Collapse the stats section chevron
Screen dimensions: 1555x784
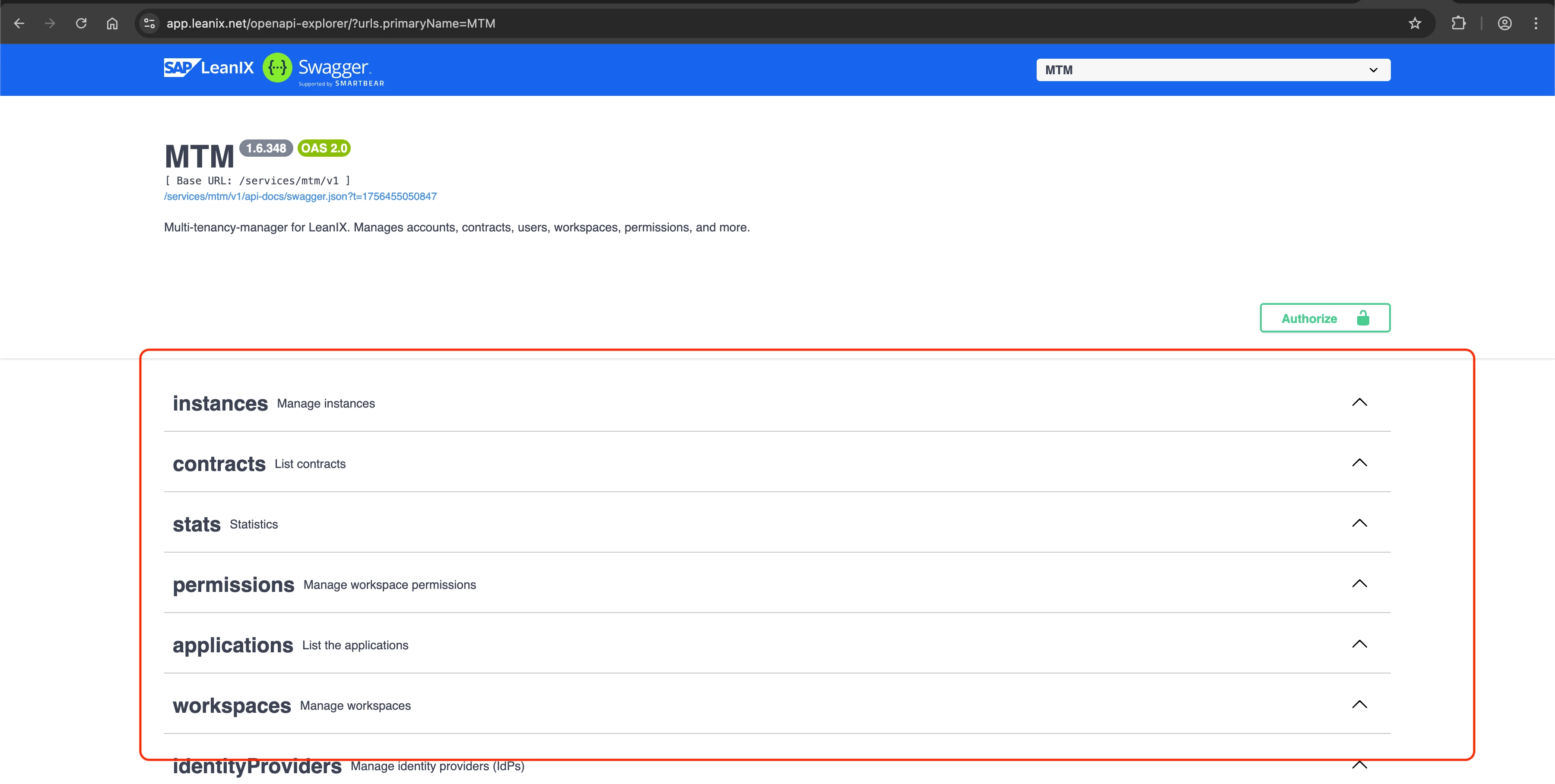(x=1359, y=523)
